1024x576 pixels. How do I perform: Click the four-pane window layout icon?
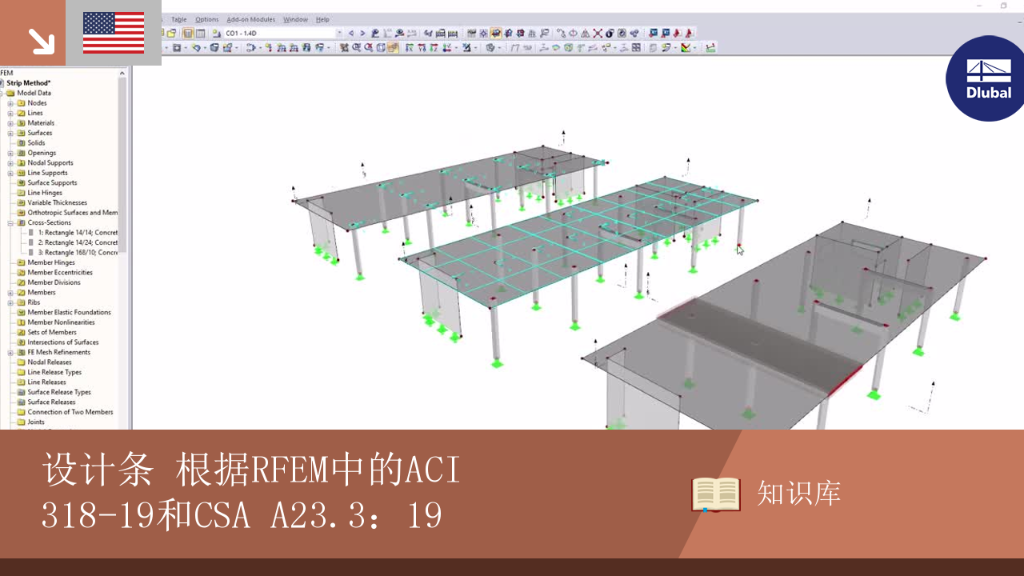point(636,48)
